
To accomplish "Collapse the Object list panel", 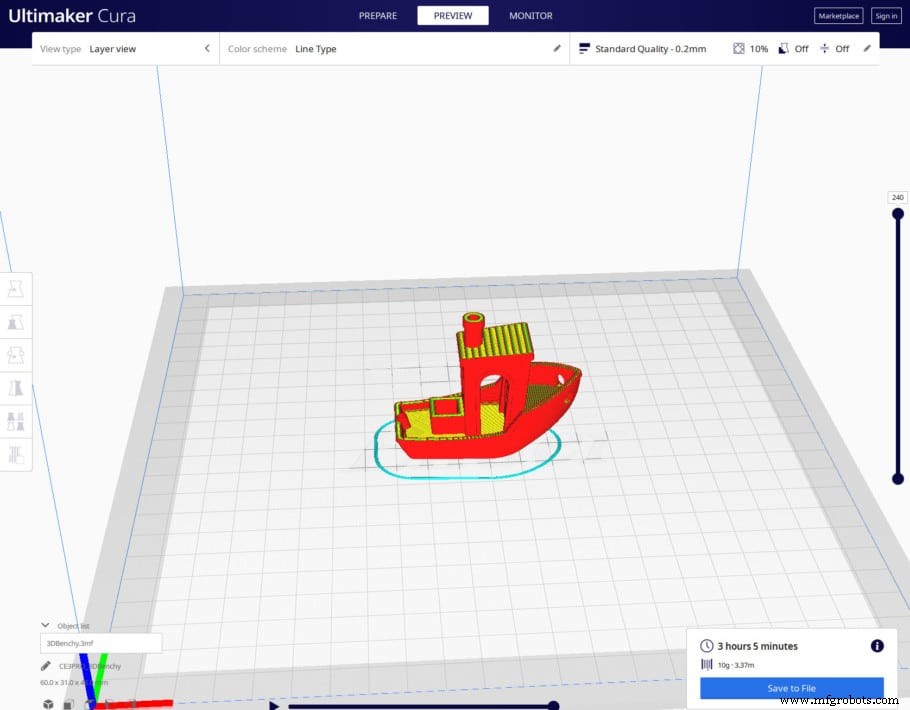I will tap(45, 625).
